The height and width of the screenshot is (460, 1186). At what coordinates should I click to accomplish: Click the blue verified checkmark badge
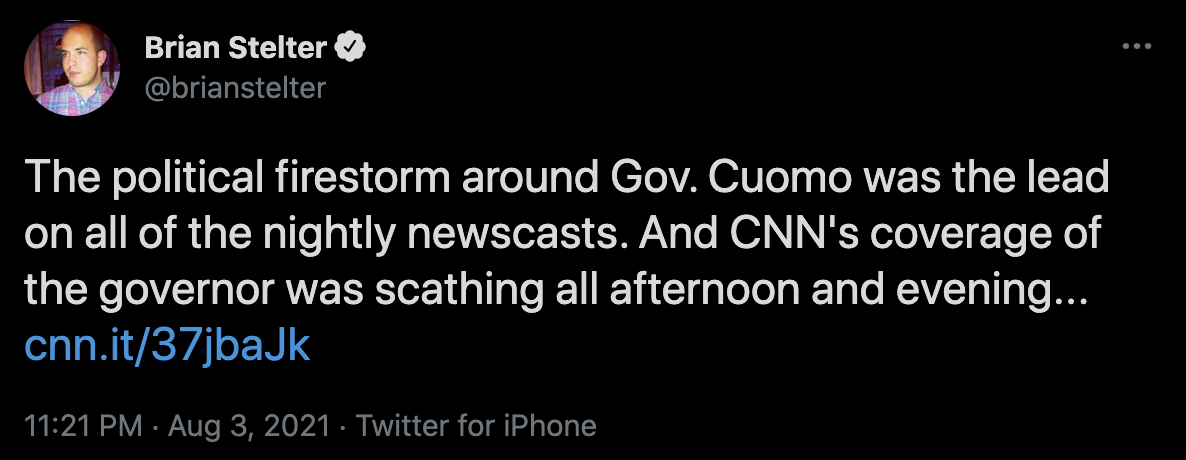[x=350, y=48]
